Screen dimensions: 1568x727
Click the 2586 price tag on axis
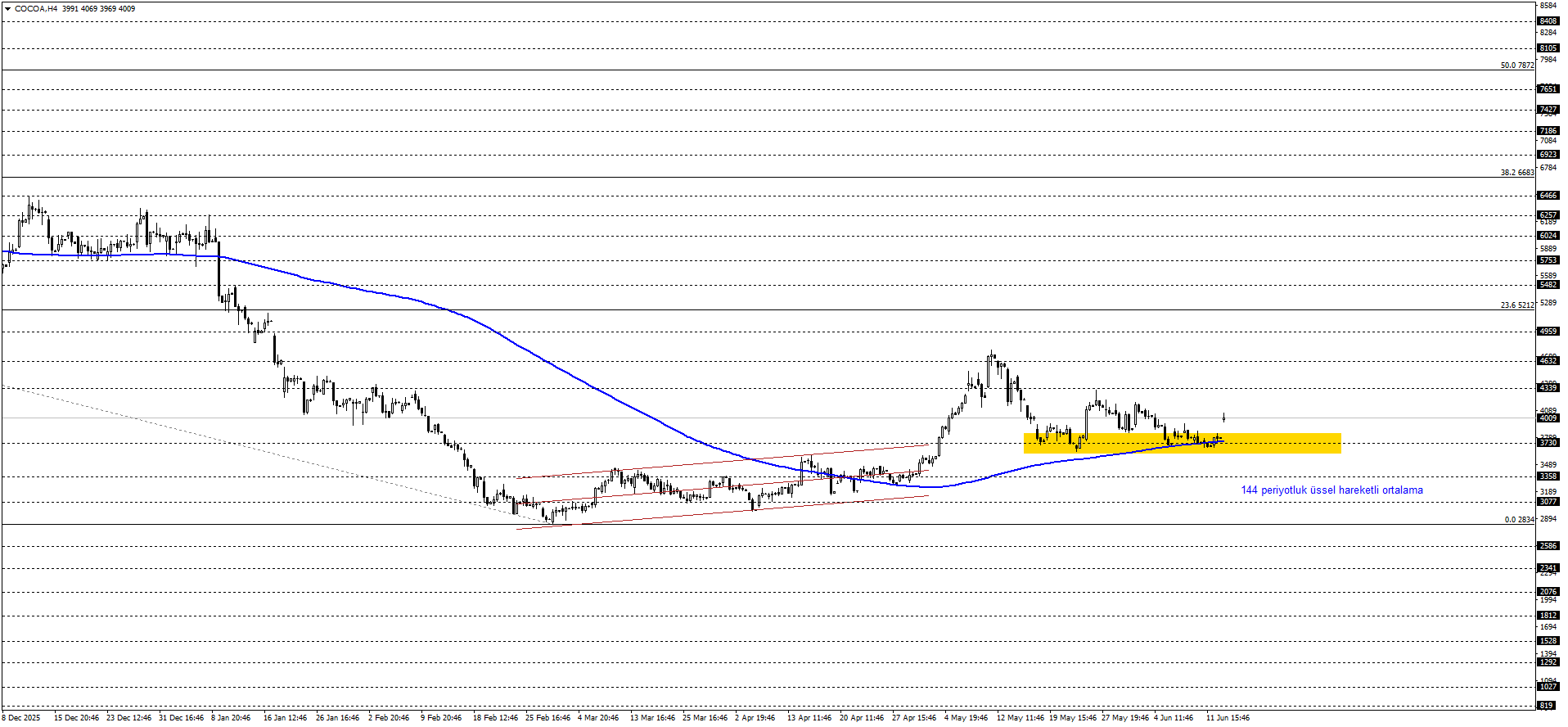pyautogui.click(x=1548, y=546)
